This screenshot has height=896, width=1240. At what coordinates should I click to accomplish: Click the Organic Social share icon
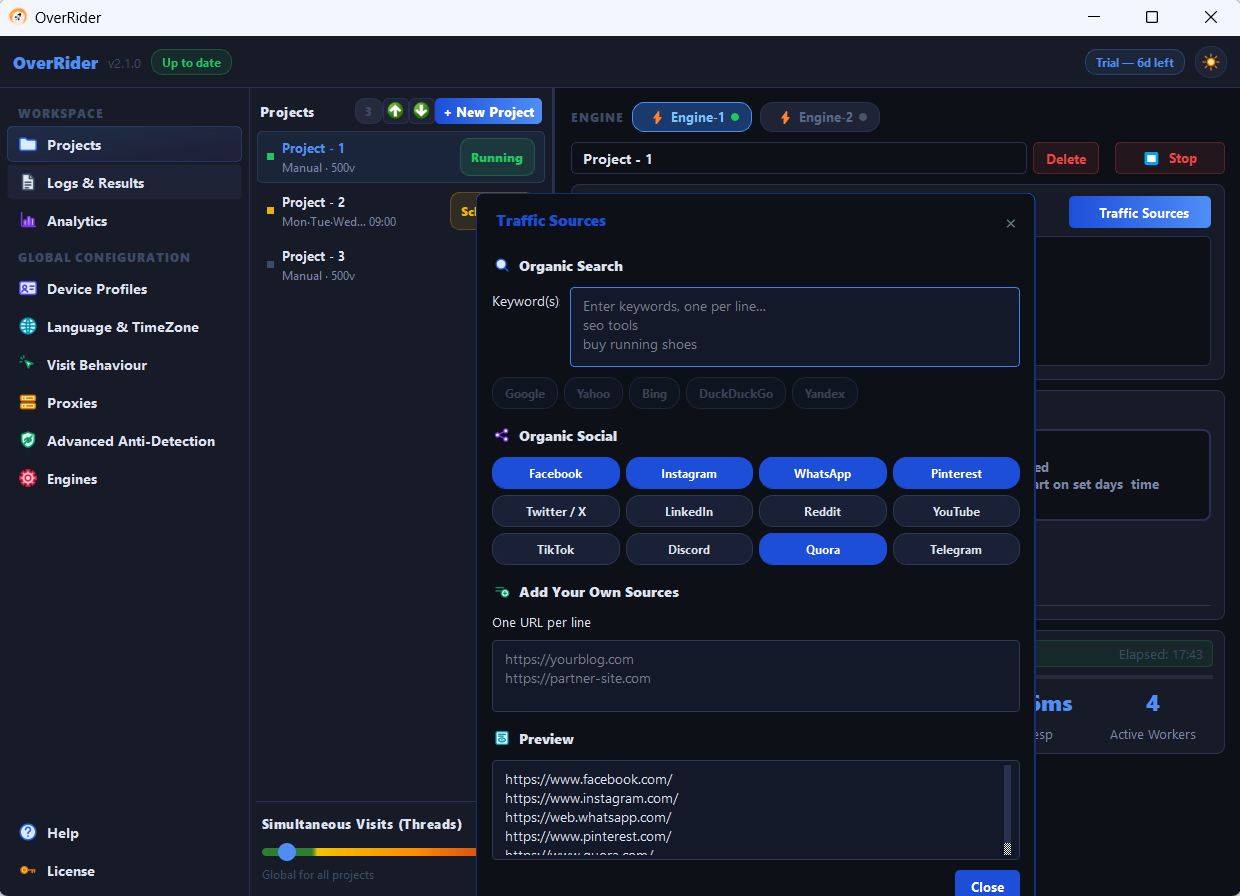click(x=502, y=436)
